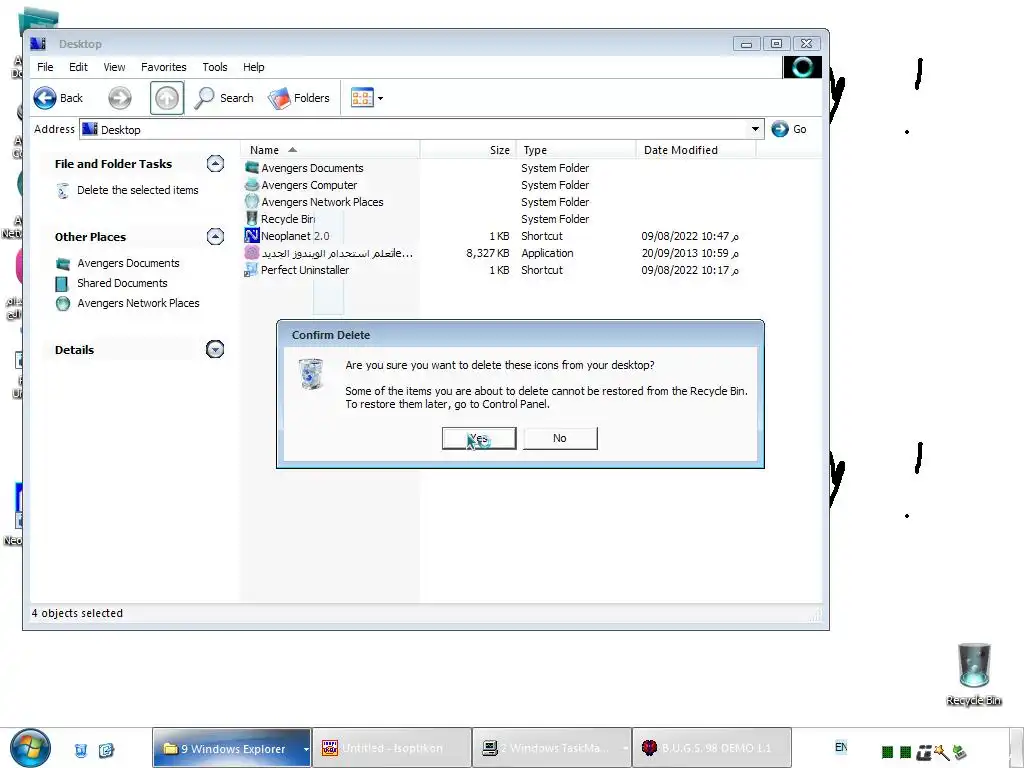Viewport: 1024px width, 768px height.
Task: Sort by the Size column header
Action: click(x=468, y=150)
